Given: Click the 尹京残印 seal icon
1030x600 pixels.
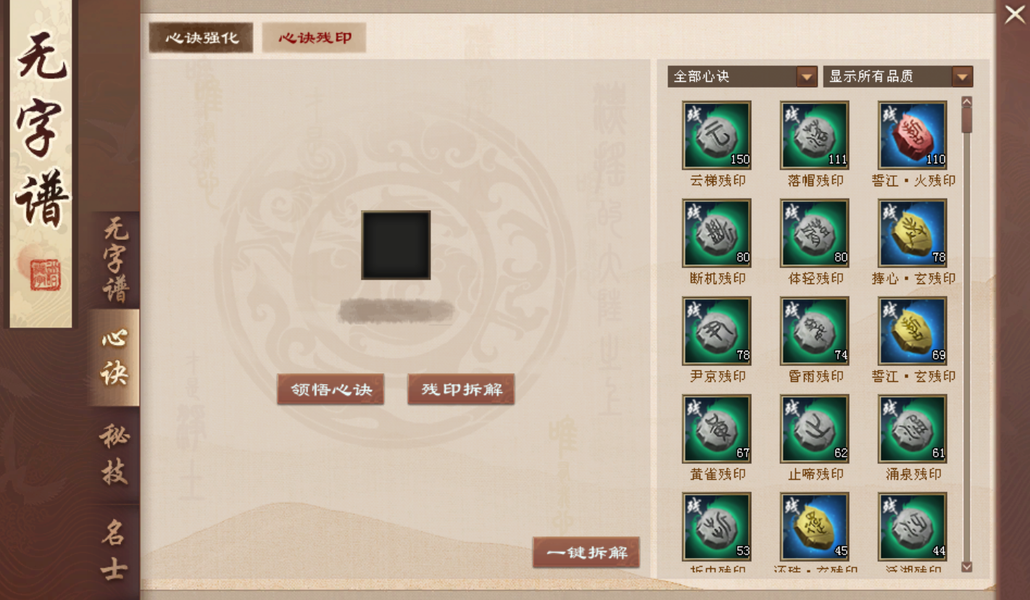Looking at the screenshot, I should (x=717, y=331).
